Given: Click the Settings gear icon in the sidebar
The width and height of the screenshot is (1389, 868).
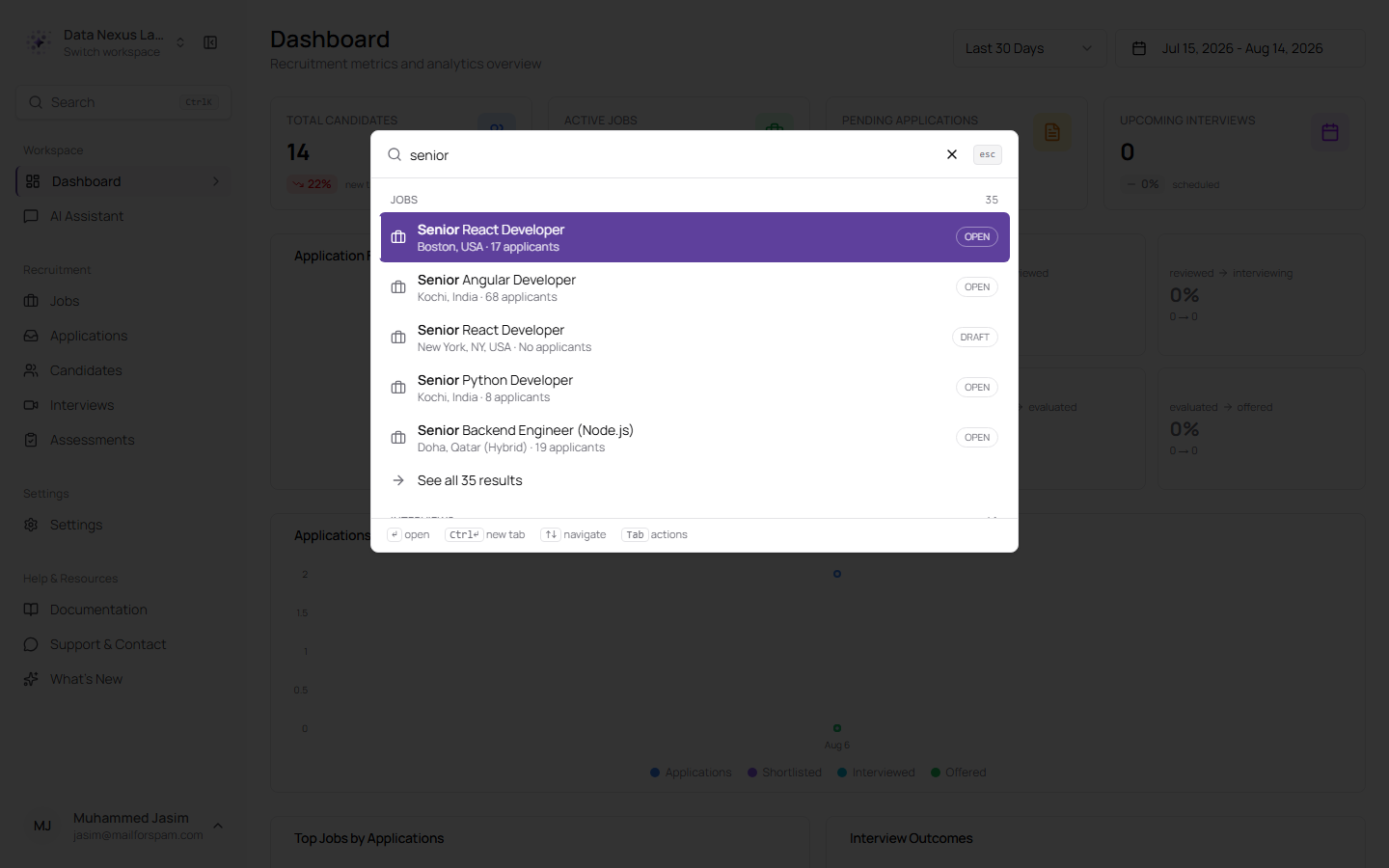Looking at the screenshot, I should coord(31,525).
